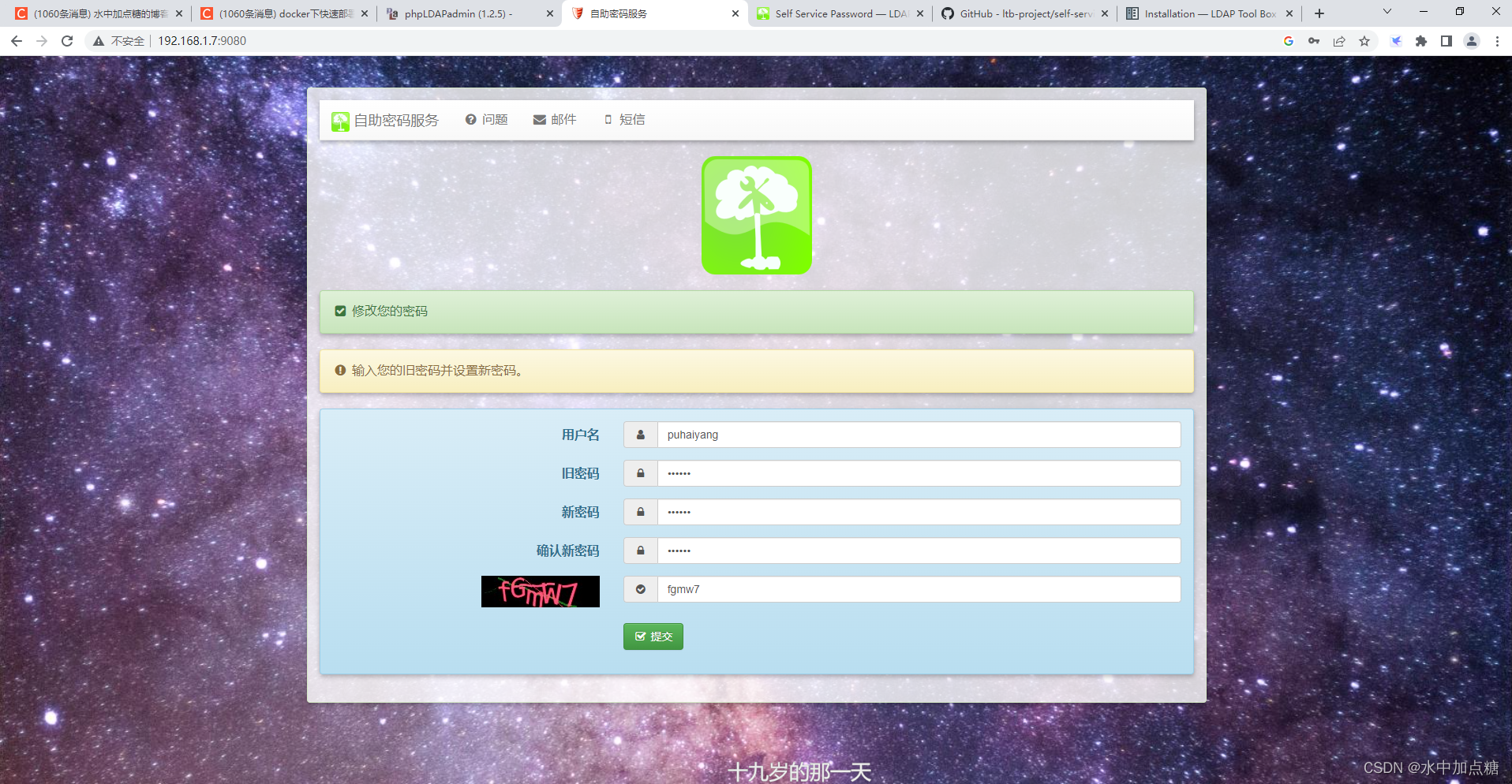
Task: Bookmark this page with the star icon
Action: click(x=1364, y=41)
